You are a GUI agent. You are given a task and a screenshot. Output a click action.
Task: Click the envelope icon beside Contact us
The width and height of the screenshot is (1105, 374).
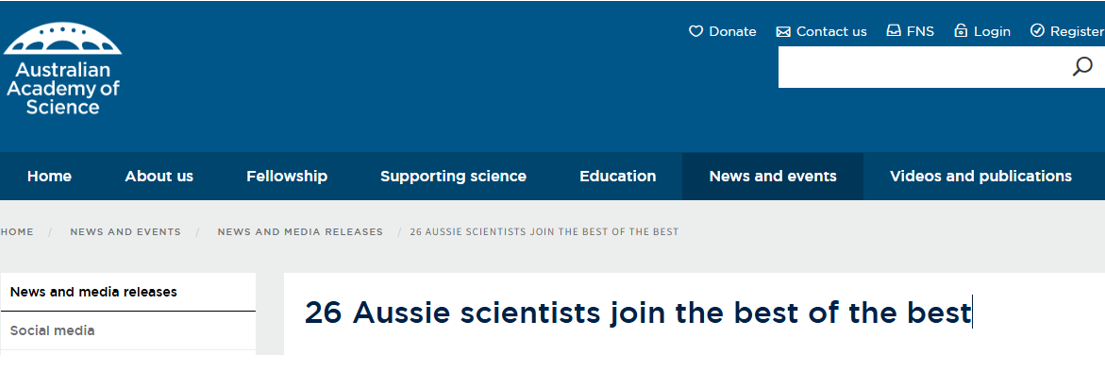pos(783,32)
